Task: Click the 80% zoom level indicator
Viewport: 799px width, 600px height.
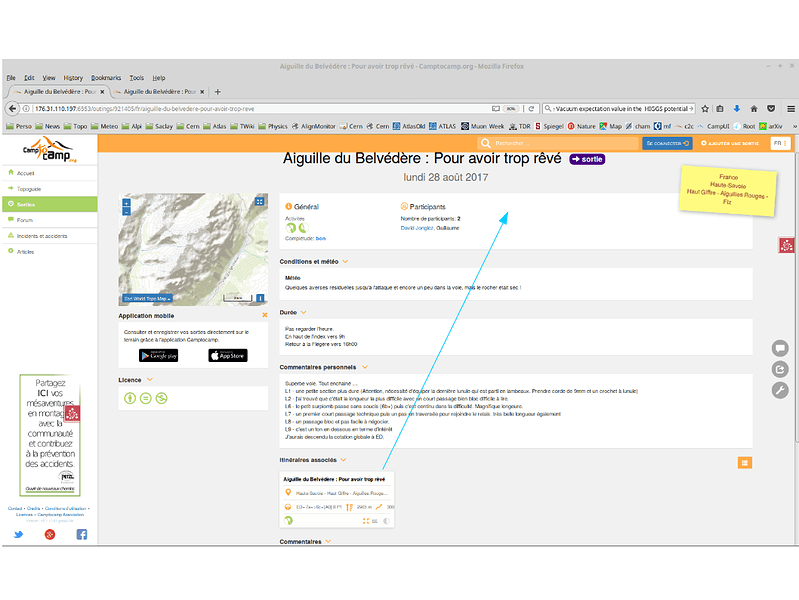Action: coord(511,109)
